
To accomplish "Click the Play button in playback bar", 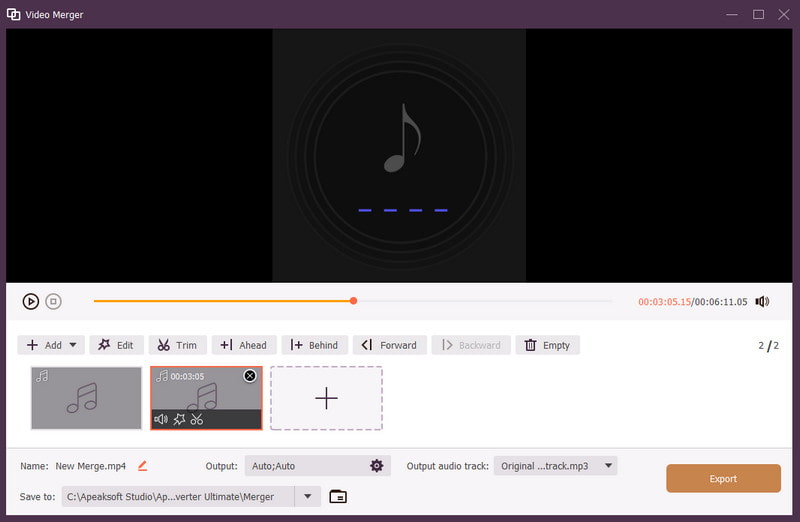I will tap(31, 301).
